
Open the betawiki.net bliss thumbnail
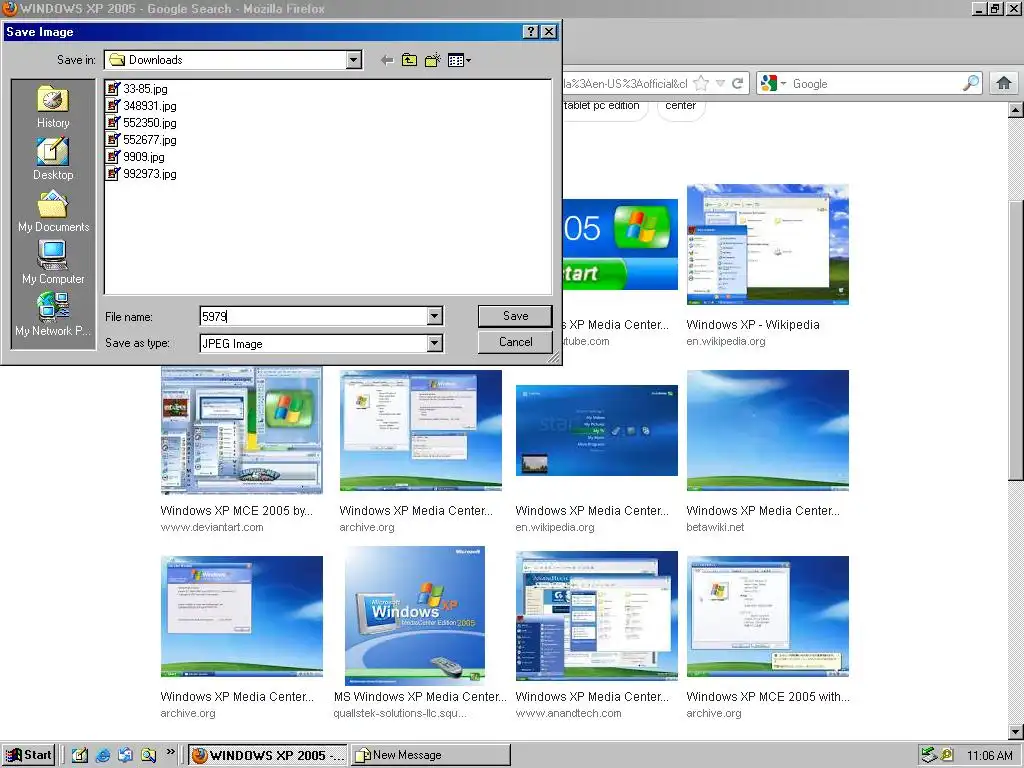767,430
